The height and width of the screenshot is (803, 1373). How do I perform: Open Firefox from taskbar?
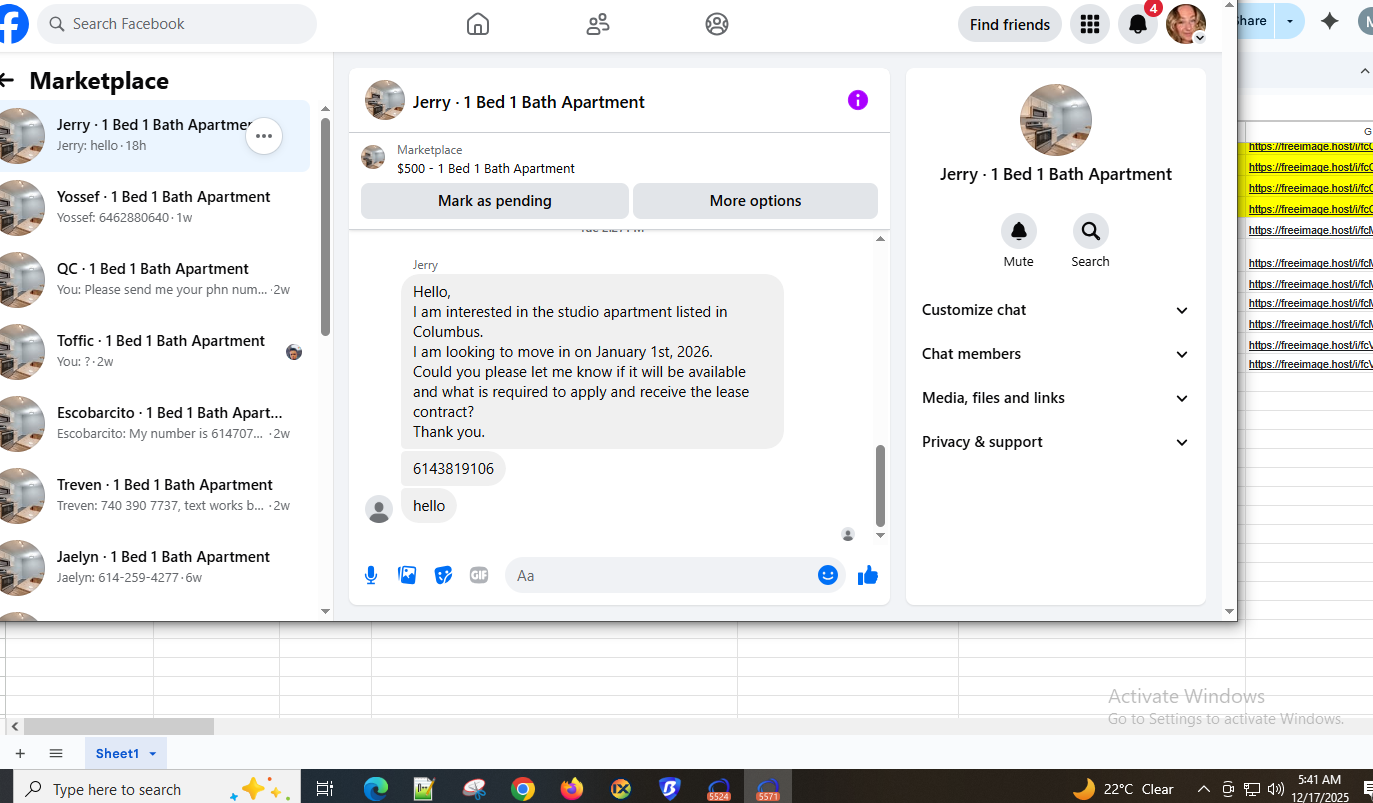pos(572,789)
